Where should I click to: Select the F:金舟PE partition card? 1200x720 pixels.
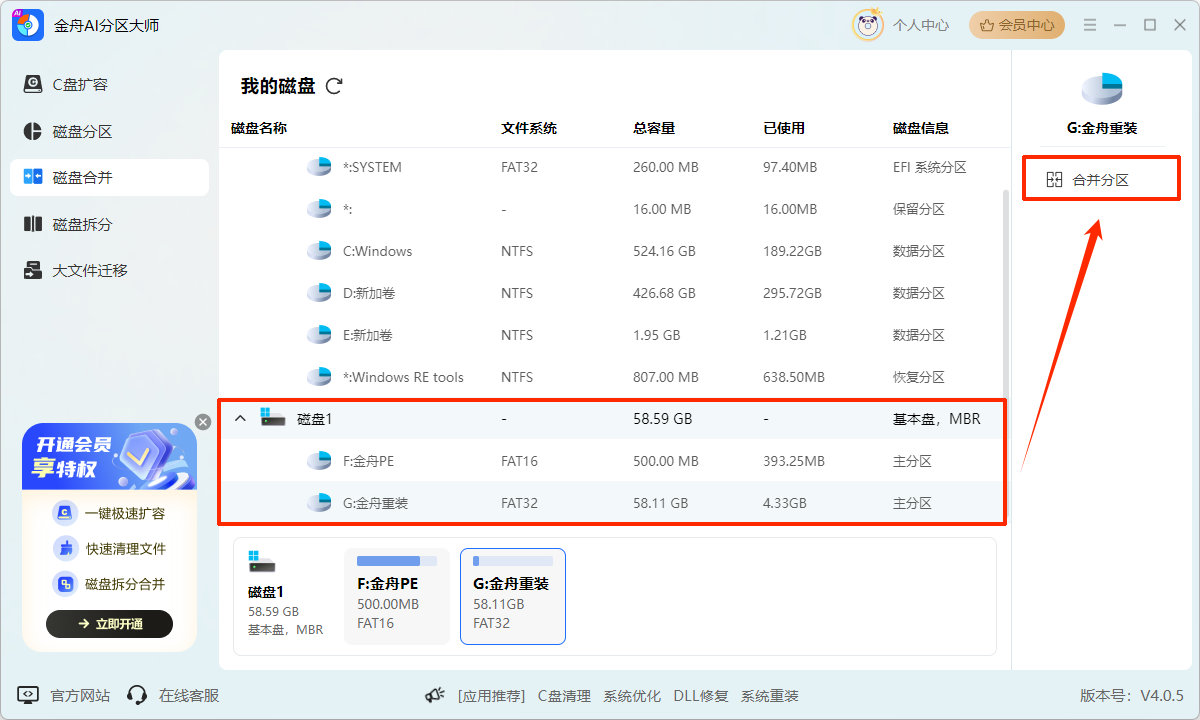pyautogui.click(x=396, y=596)
